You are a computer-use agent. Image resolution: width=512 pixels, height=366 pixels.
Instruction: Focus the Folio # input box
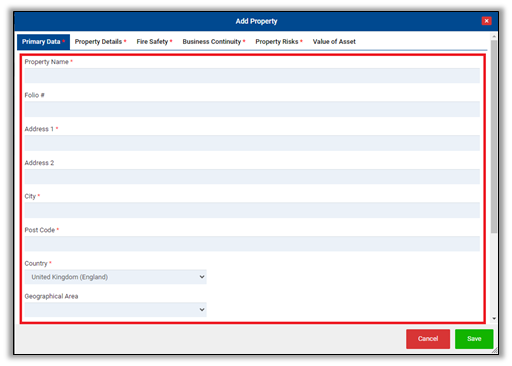click(252, 109)
